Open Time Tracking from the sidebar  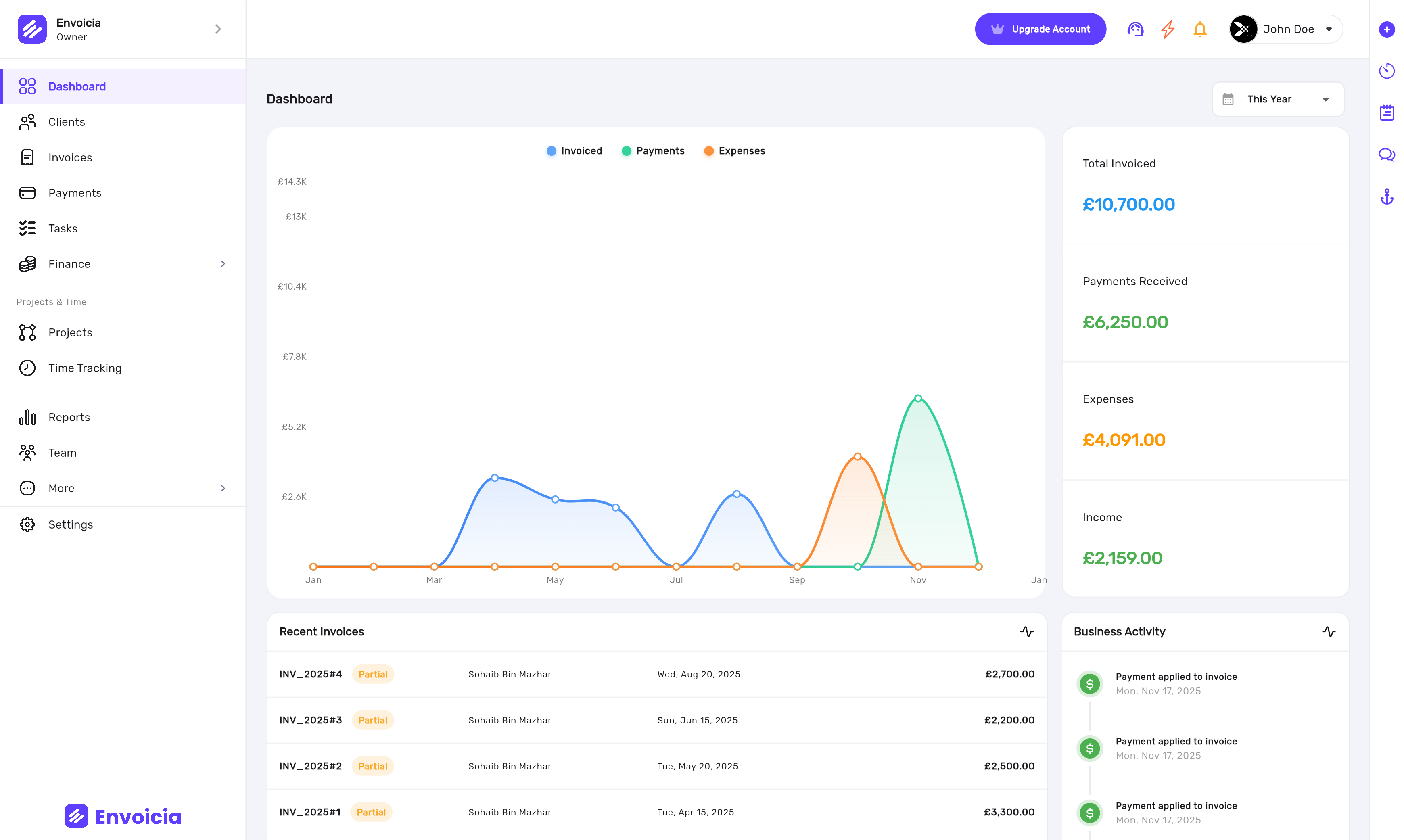tap(85, 368)
